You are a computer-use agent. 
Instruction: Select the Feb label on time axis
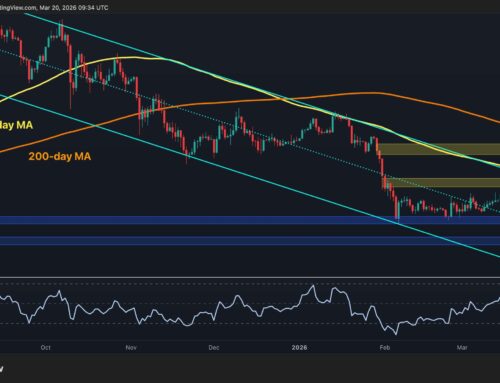(385, 347)
